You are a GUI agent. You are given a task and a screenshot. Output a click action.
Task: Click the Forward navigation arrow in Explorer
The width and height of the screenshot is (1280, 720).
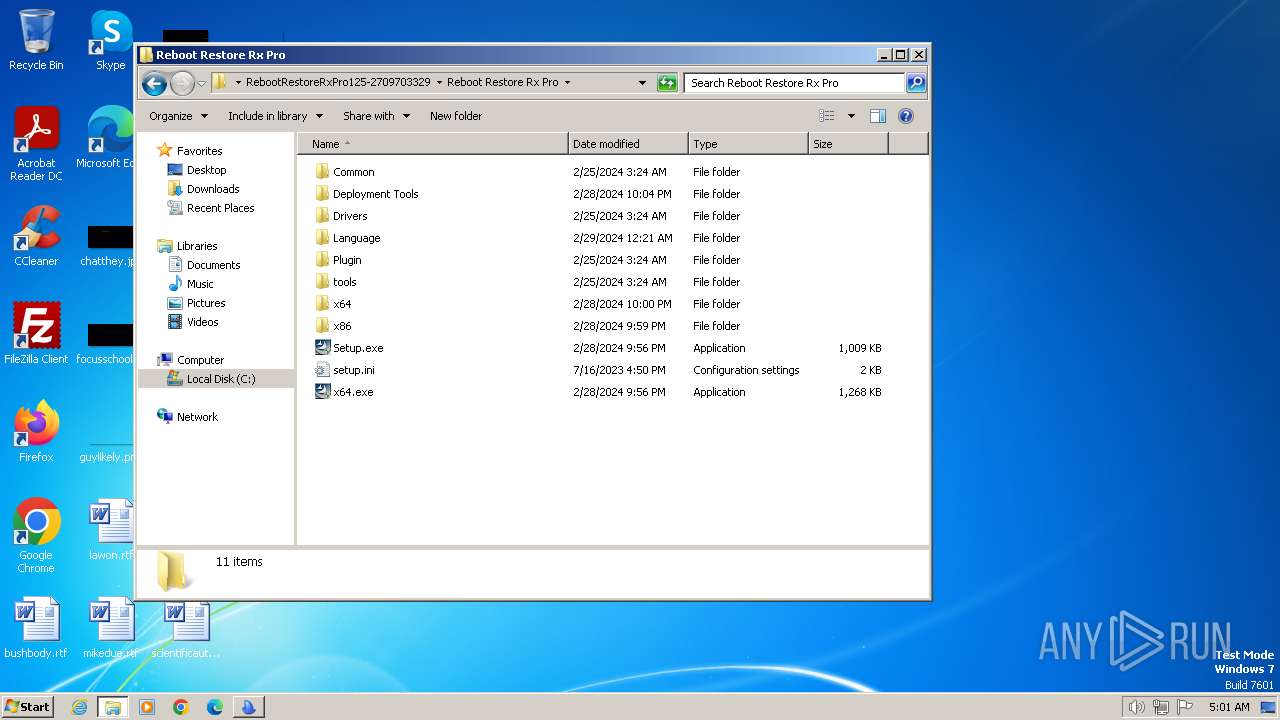tap(182, 83)
